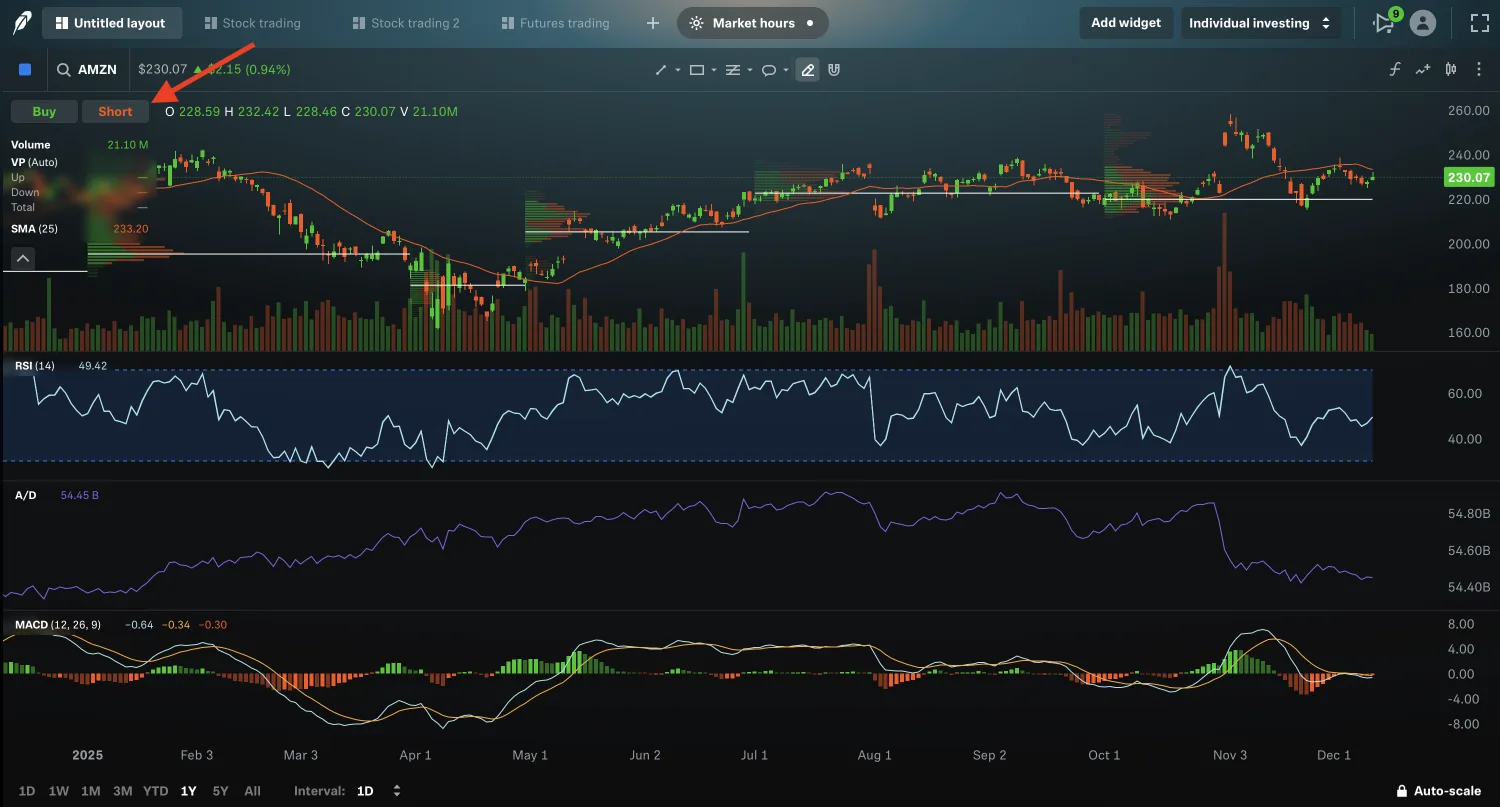Toggle the pencil drawing mode
The width and height of the screenshot is (1500, 807).
tap(807, 69)
